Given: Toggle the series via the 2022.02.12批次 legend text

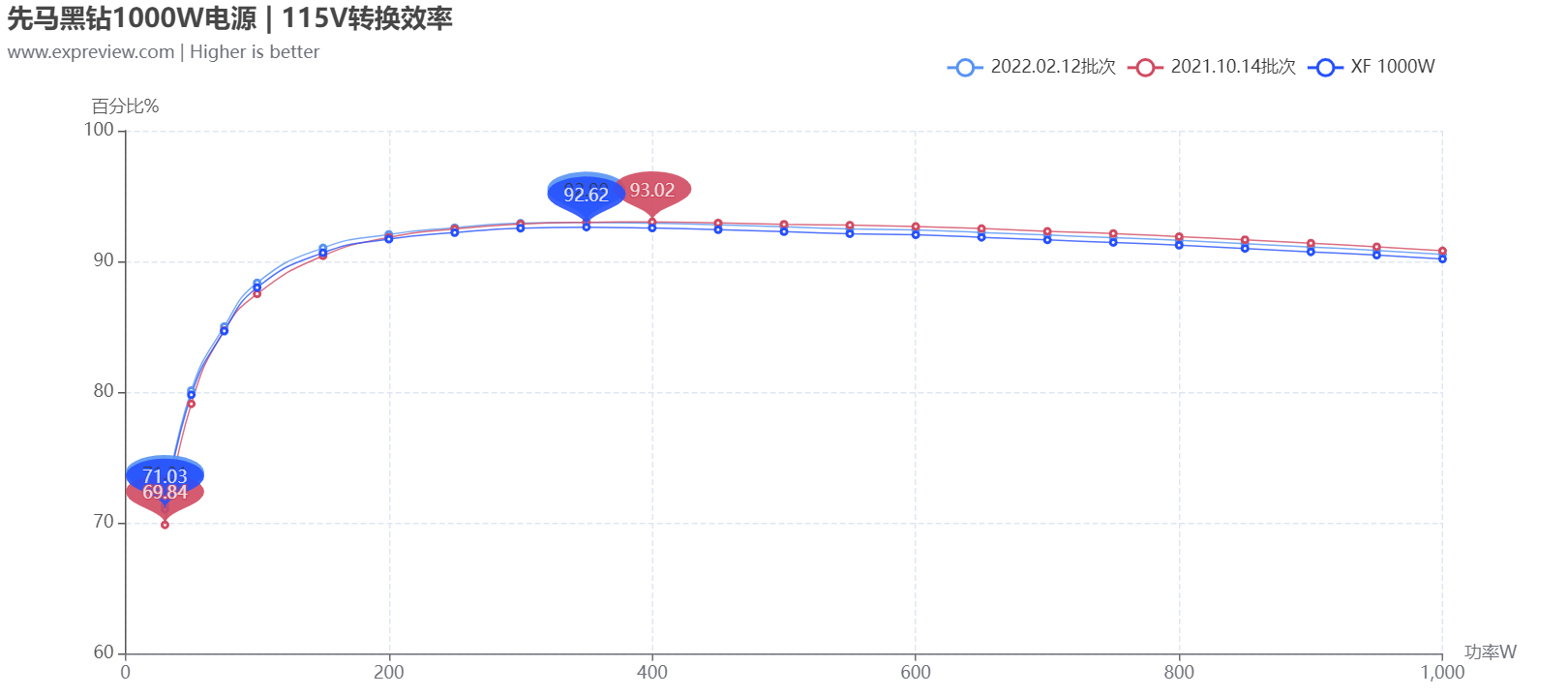Looking at the screenshot, I should point(1053,67).
